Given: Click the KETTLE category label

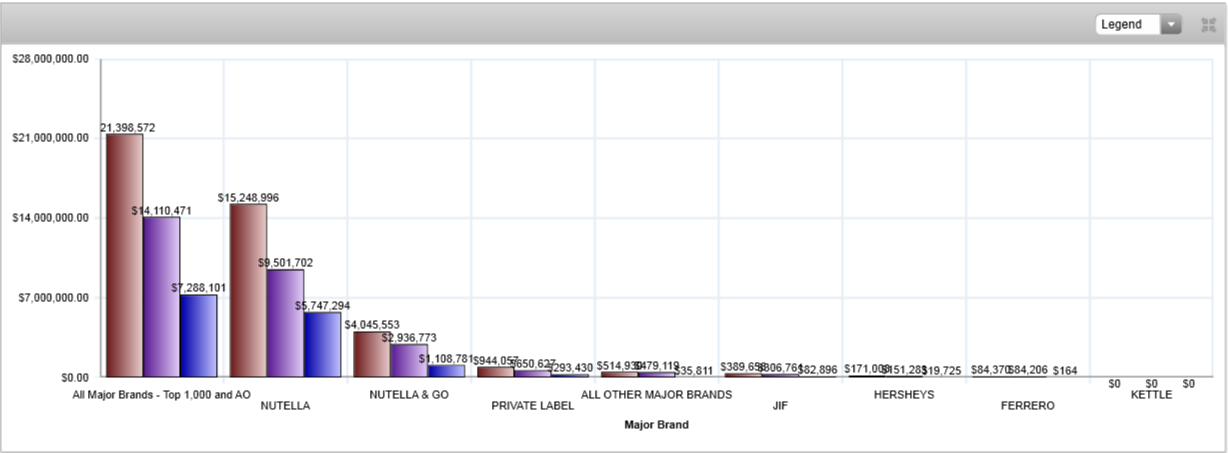Looking at the screenshot, I should 1151,394.
